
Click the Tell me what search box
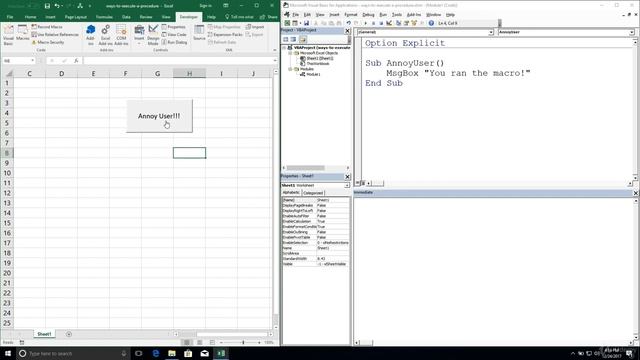(x=239, y=17)
